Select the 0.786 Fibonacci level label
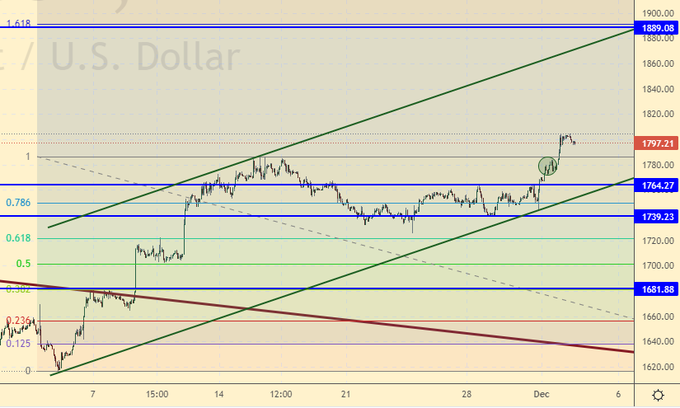The width and height of the screenshot is (680, 408). pyautogui.click(x=19, y=202)
